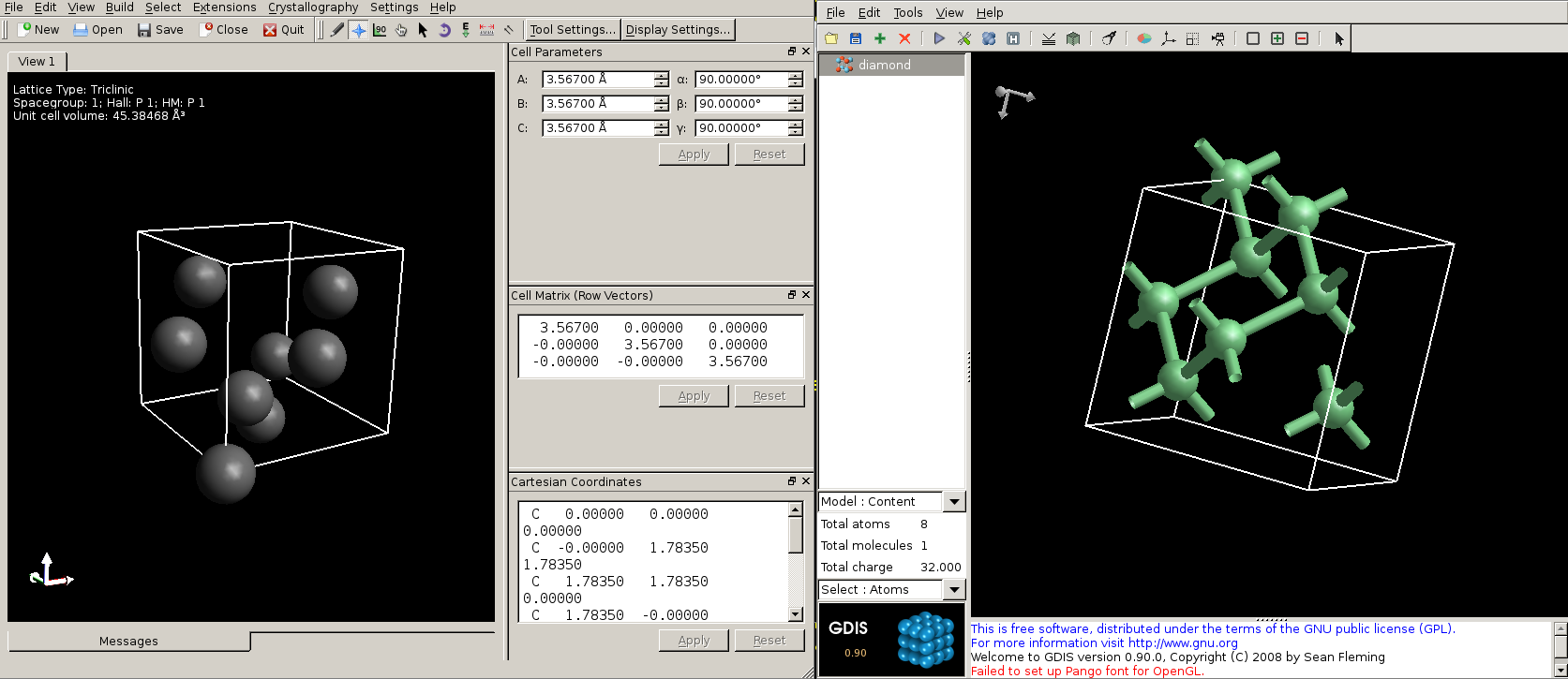
Task: Select the Draw pencil tool in Avogadro
Action: click(337, 30)
